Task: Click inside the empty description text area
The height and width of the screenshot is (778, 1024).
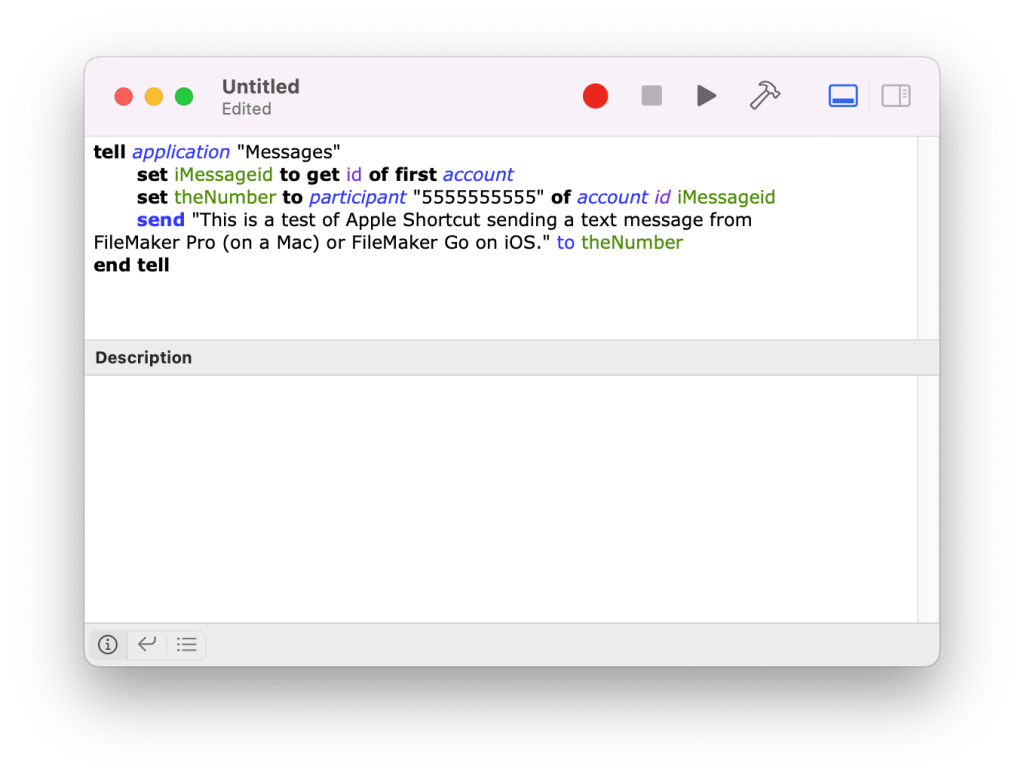Action: pos(500,498)
